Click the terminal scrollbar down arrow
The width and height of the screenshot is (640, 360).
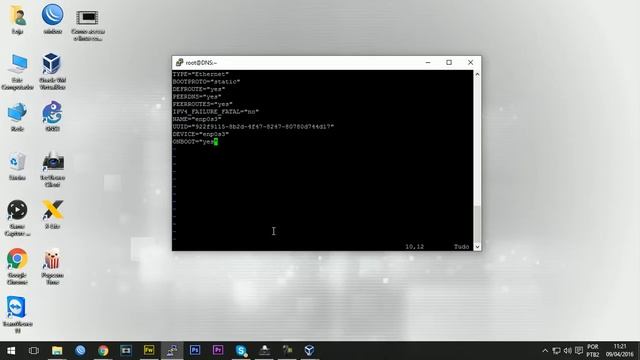point(477,247)
